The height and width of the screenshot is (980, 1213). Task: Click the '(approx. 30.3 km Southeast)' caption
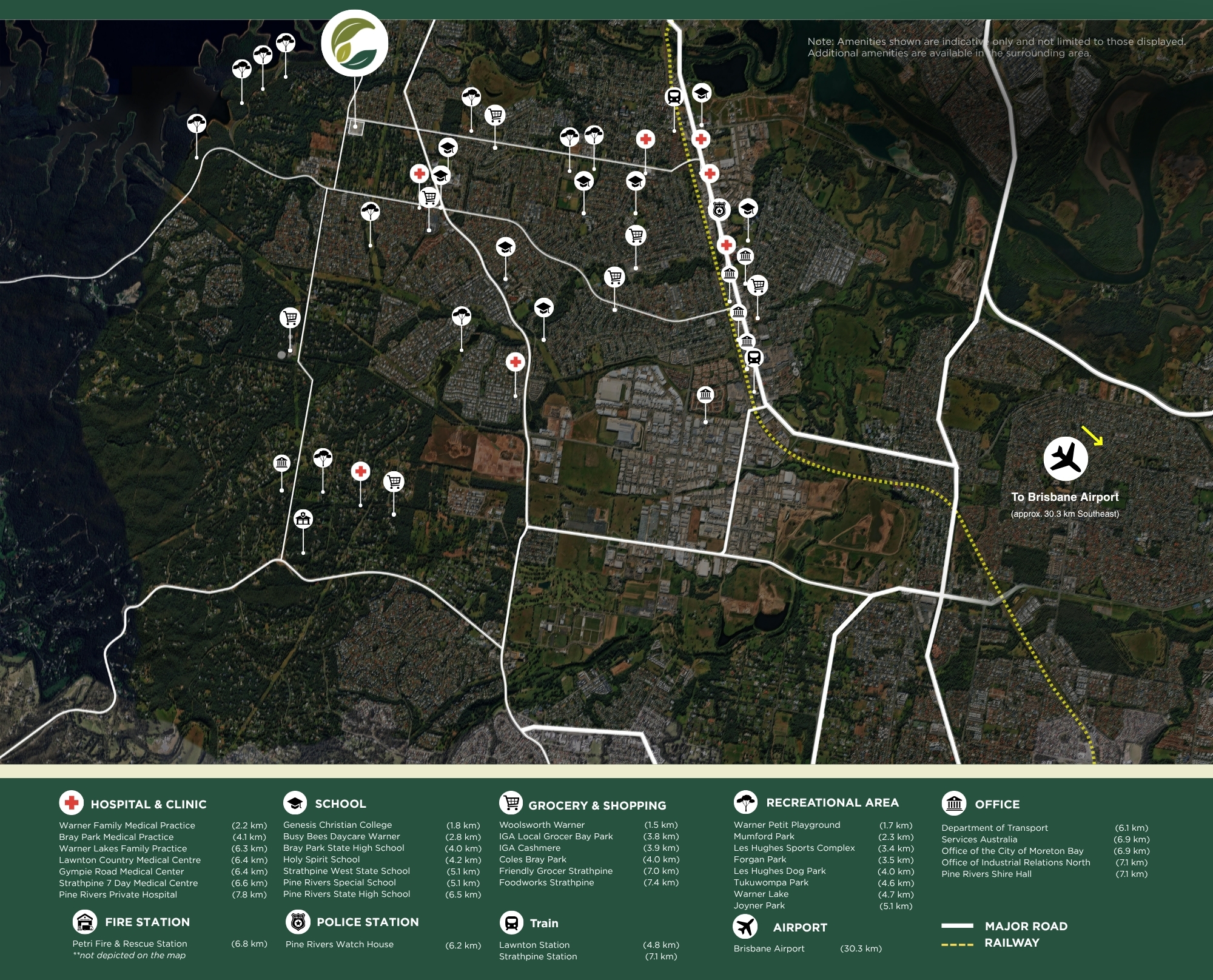pos(1065,514)
